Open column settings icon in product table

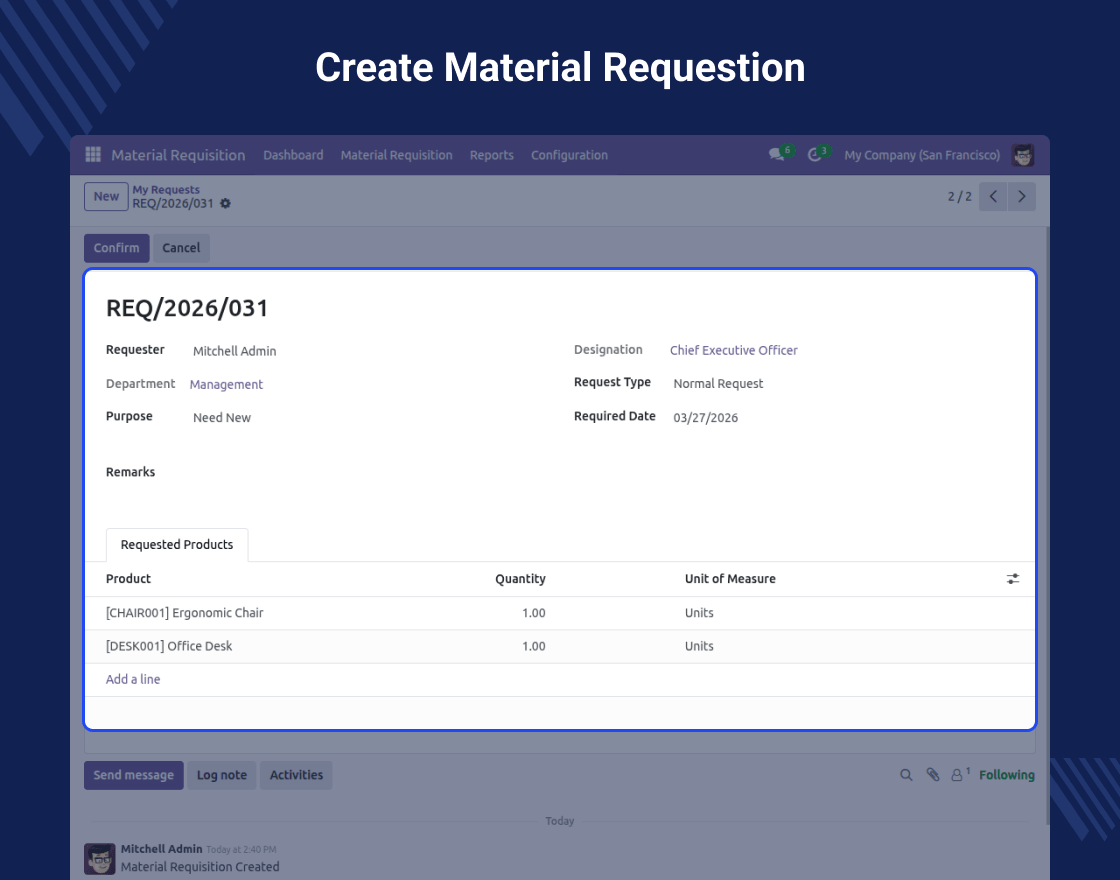pyautogui.click(x=1013, y=579)
